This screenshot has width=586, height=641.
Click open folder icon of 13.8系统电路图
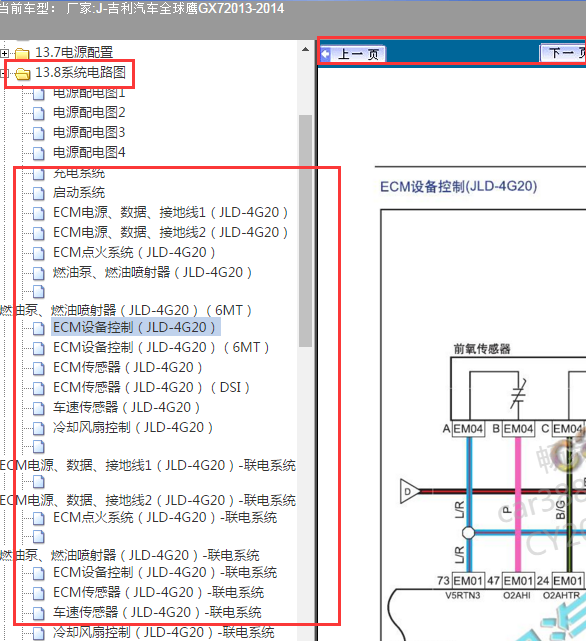coord(22,74)
